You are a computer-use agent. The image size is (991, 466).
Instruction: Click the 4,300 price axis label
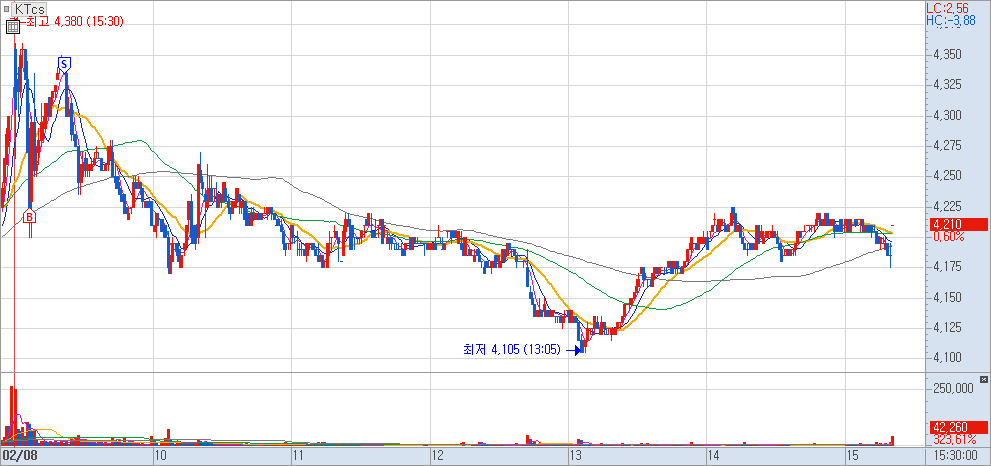point(947,115)
